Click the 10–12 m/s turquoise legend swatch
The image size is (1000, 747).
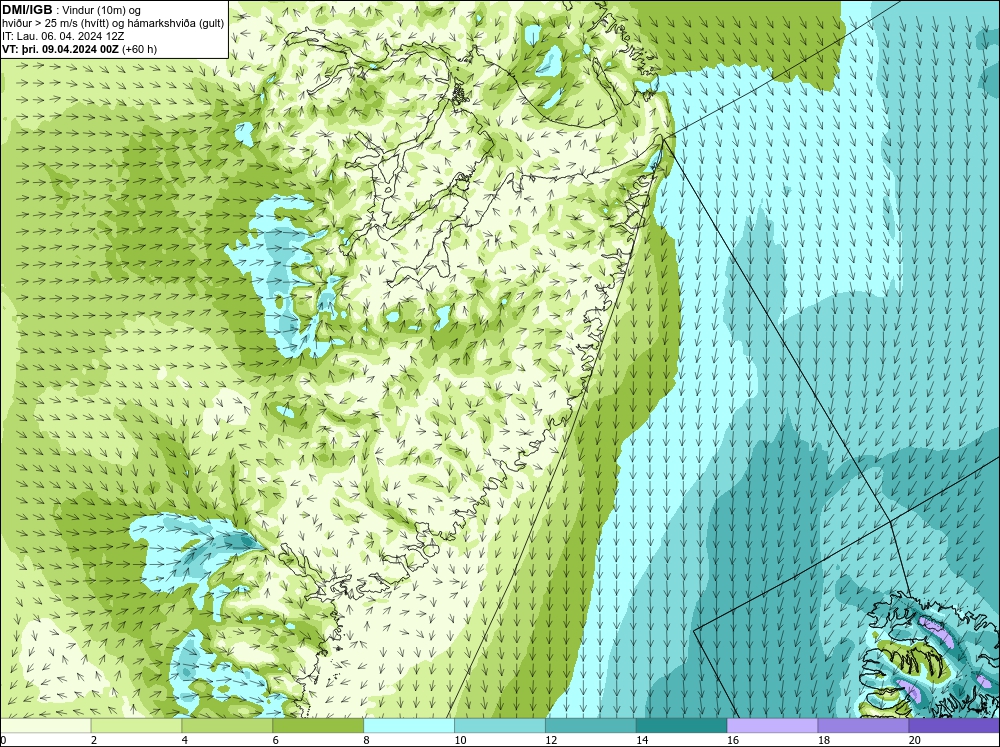click(x=499, y=725)
